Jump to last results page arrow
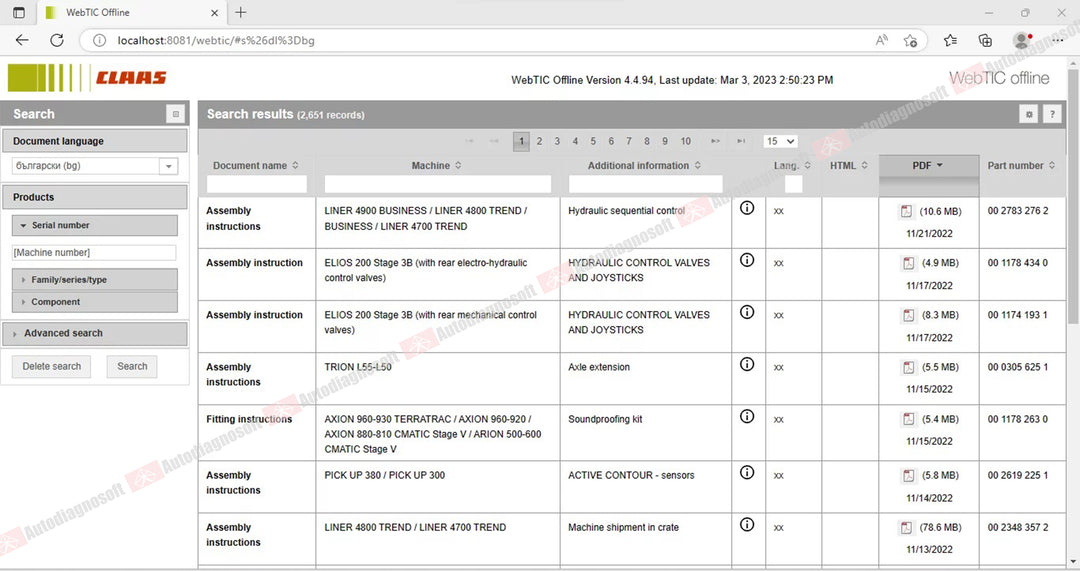The width and height of the screenshot is (1080, 571). click(x=741, y=141)
